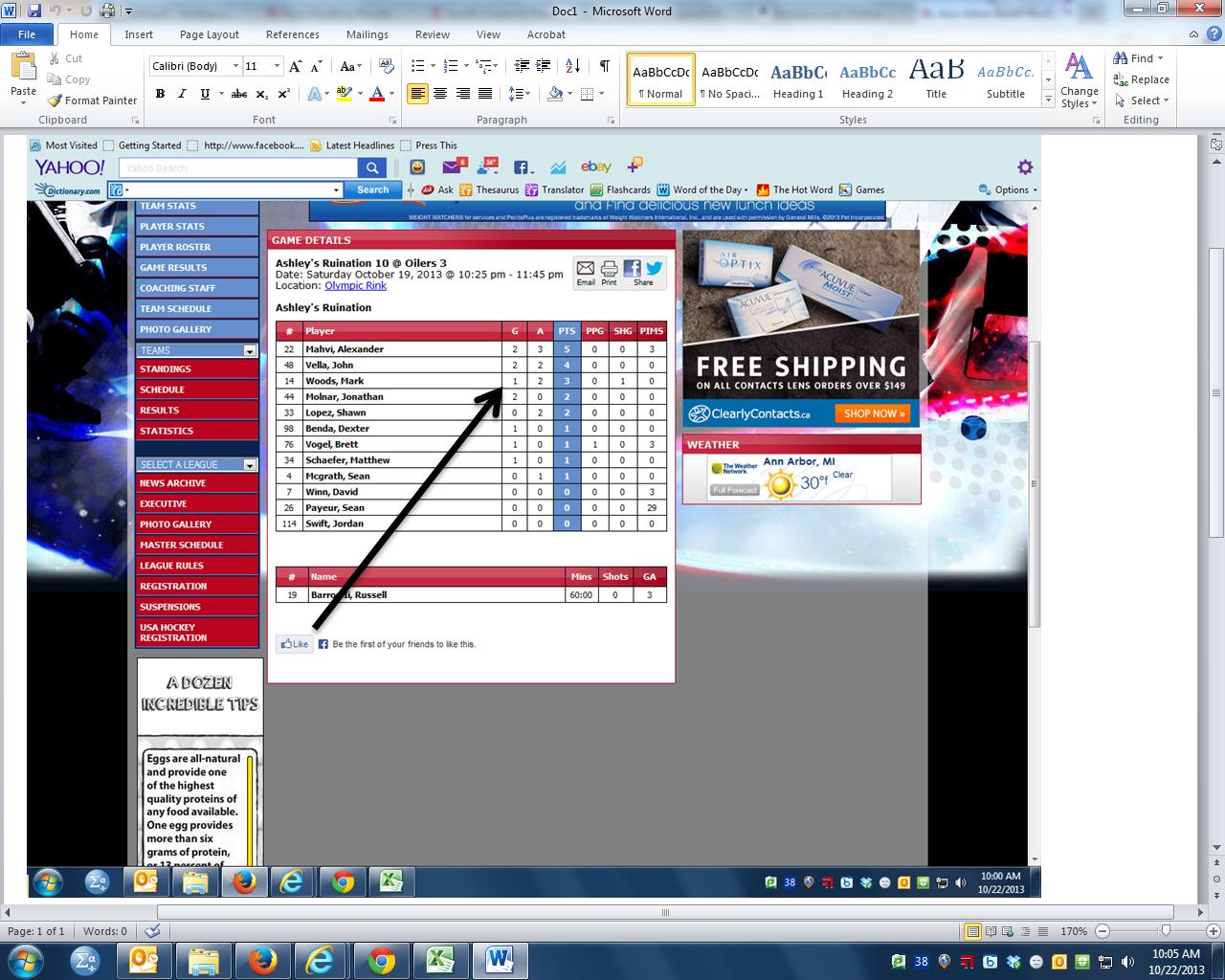Click the Format Painter brush icon
1225x980 pixels.
tap(56, 100)
